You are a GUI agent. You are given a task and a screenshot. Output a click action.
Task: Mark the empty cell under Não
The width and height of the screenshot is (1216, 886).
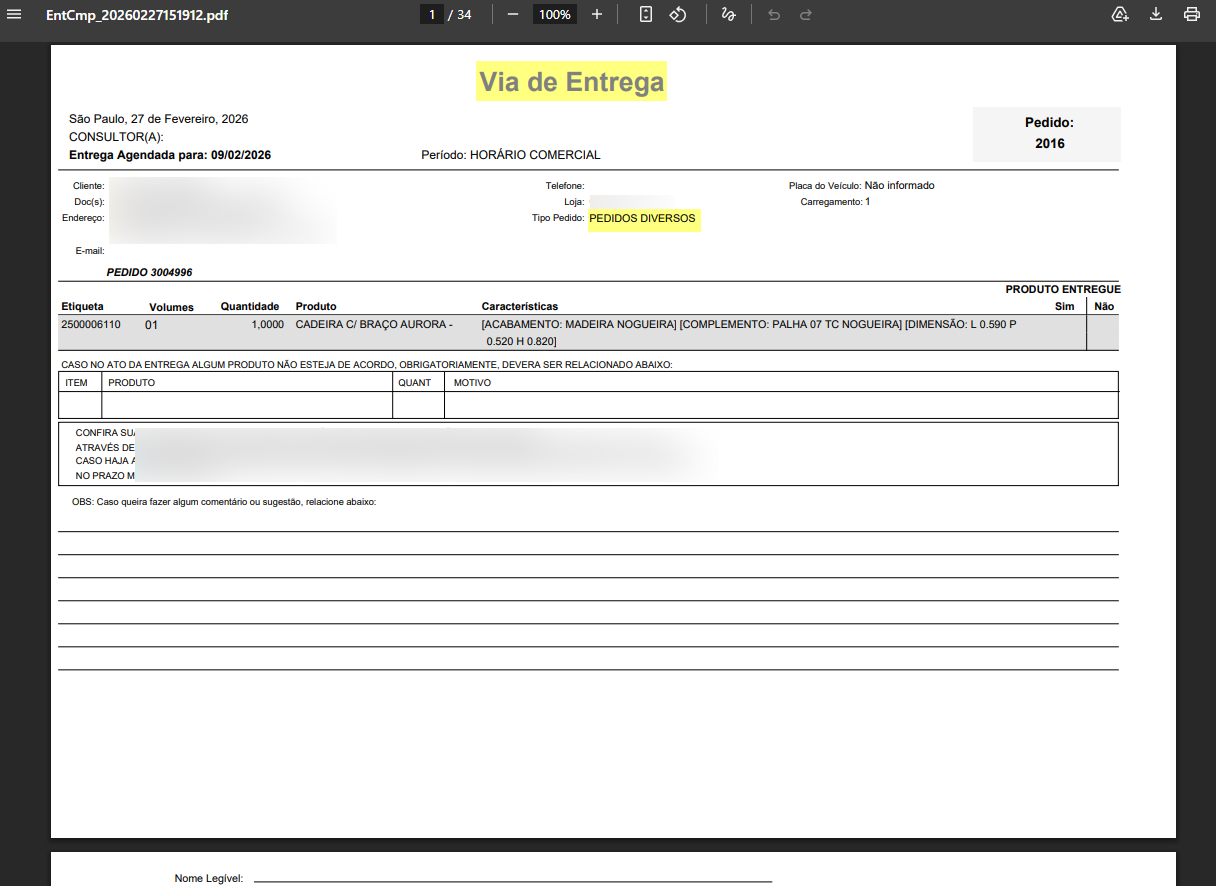coord(1103,332)
